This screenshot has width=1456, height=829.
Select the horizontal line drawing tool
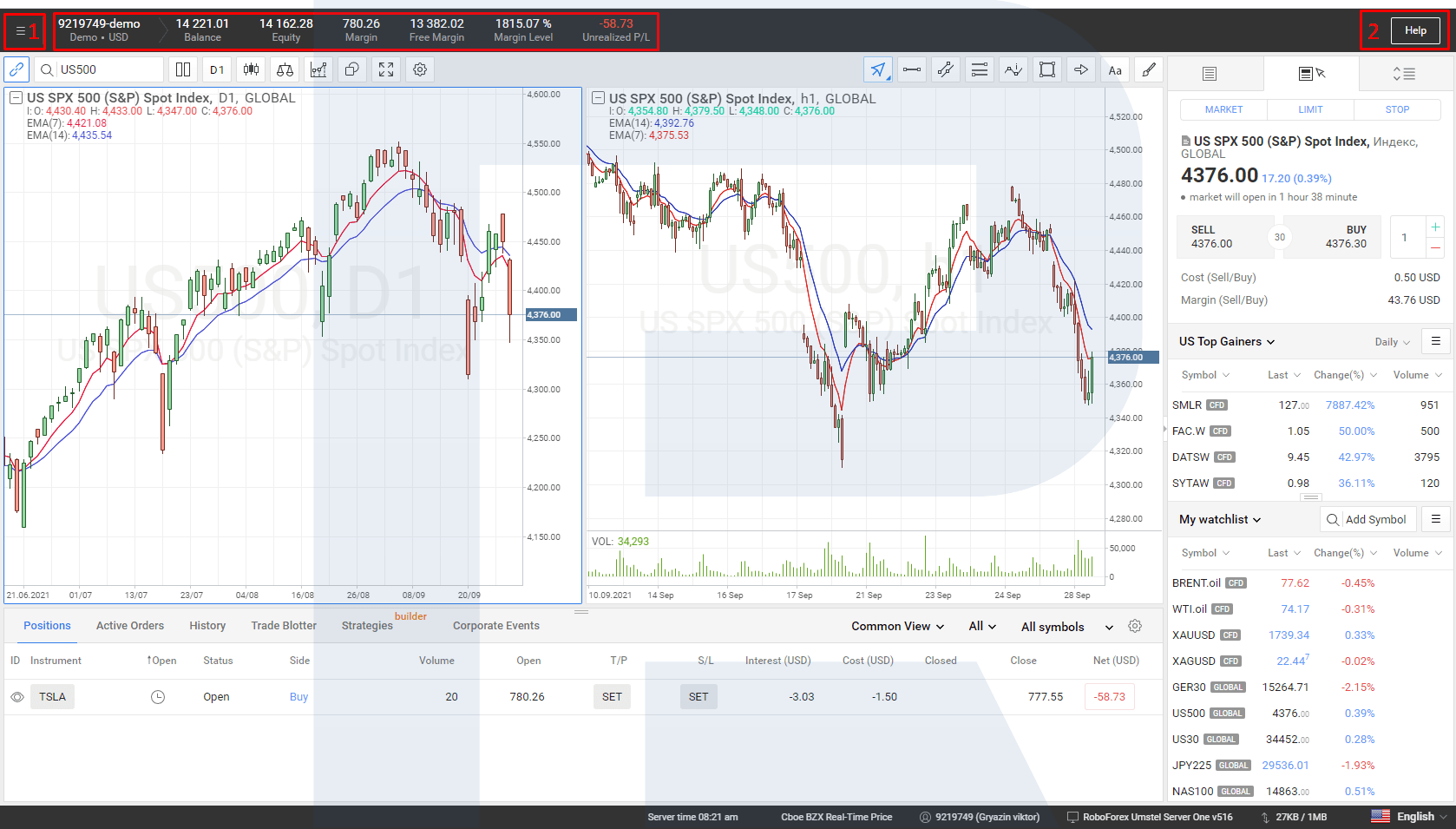[912, 69]
